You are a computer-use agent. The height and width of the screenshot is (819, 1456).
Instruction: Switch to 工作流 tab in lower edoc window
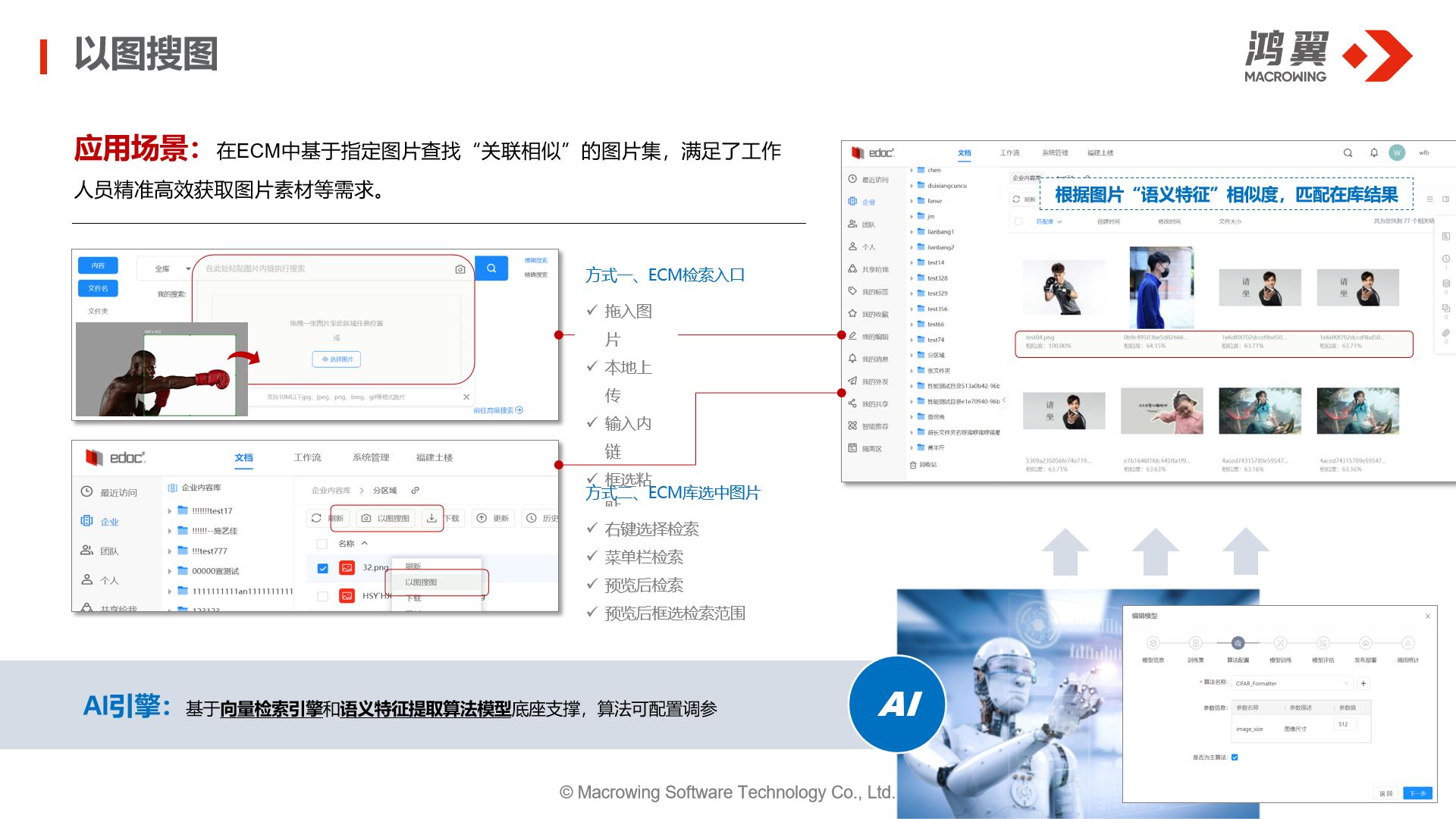[x=307, y=457]
